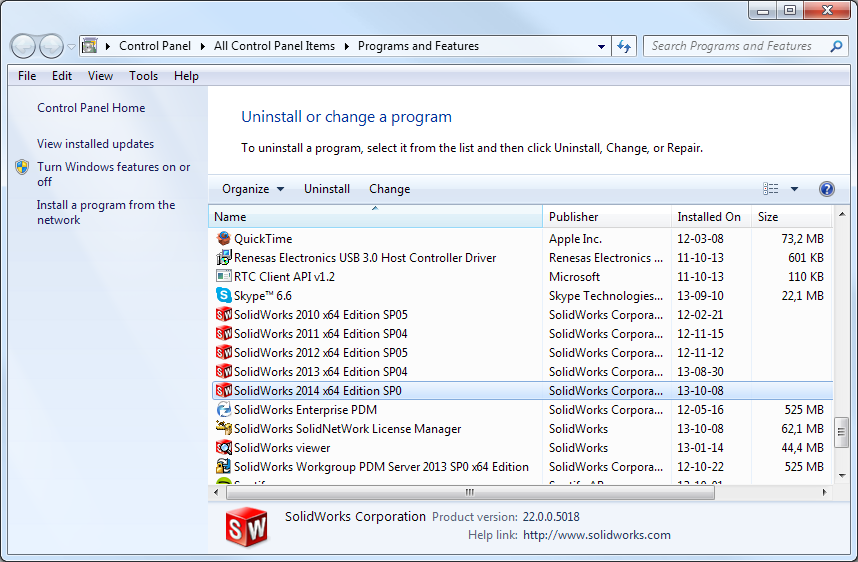This screenshot has width=858, height=562.
Task: Click All Control Panel Items breadcrumb
Action: (x=274, y=47)
